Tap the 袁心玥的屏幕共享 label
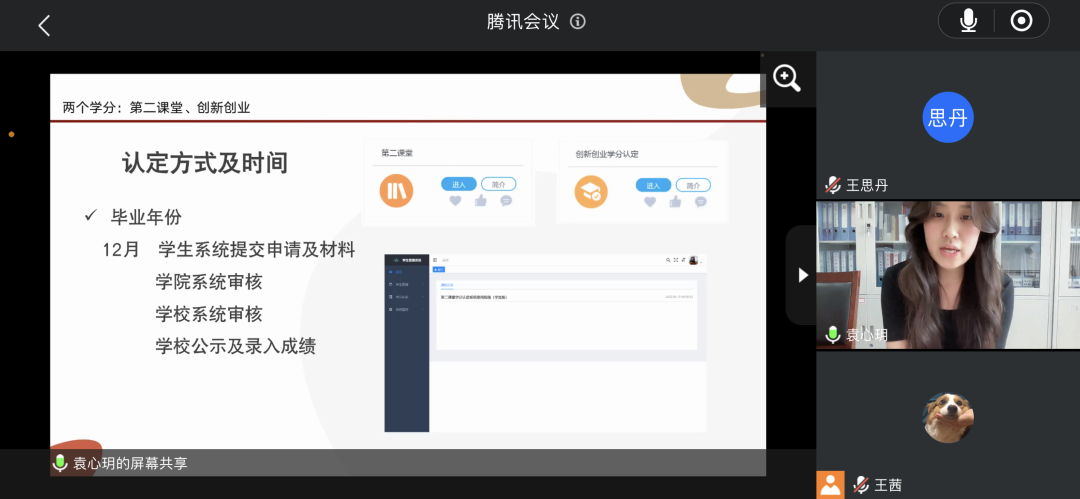 coord(130,463)
